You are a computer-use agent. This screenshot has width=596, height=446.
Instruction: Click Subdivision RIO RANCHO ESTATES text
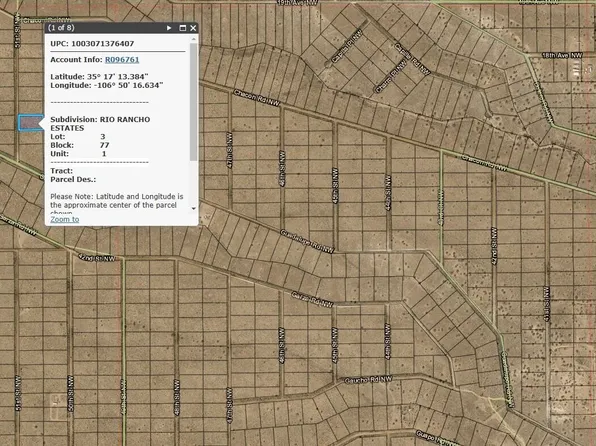(x=100, y=124)
